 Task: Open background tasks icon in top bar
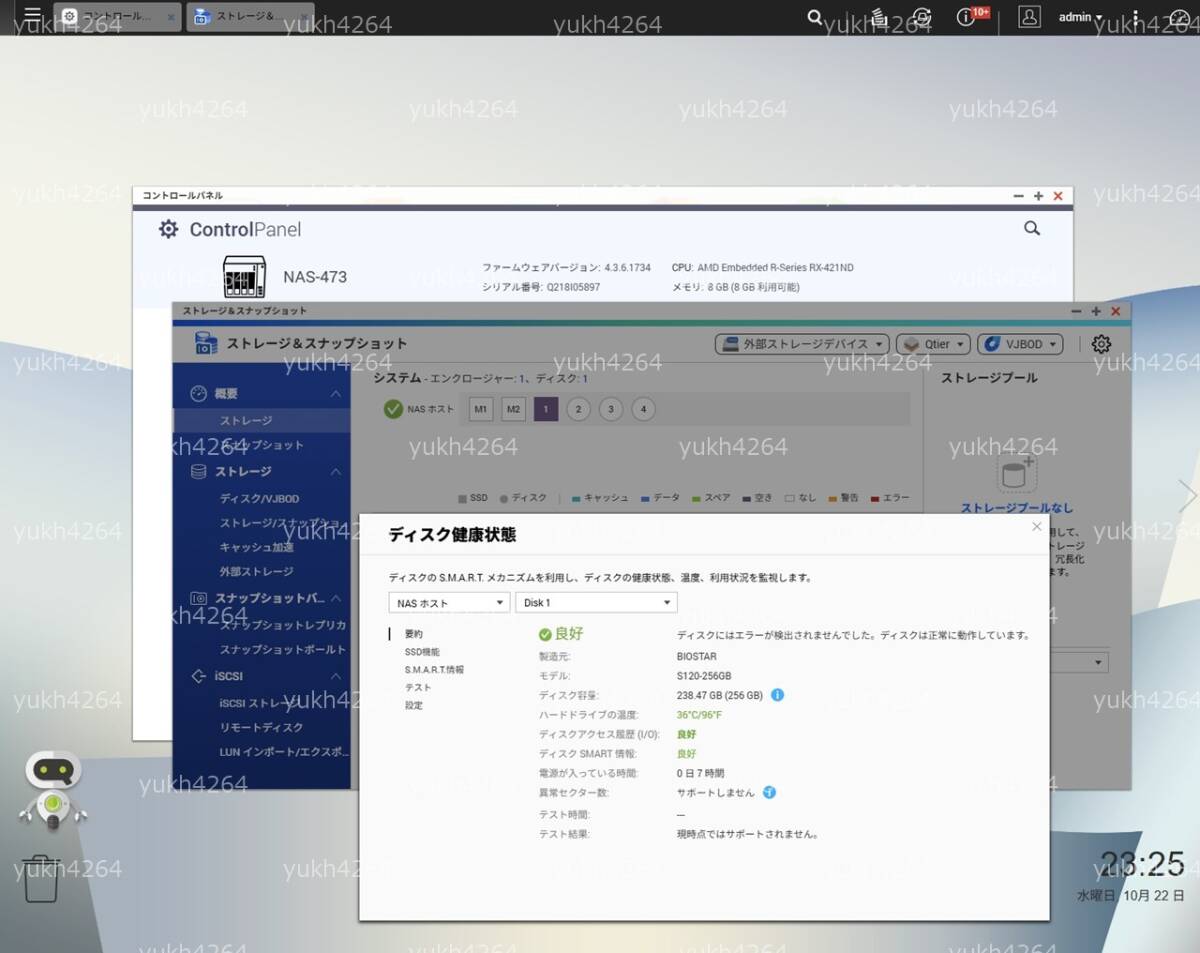click(x=878, y=17)
